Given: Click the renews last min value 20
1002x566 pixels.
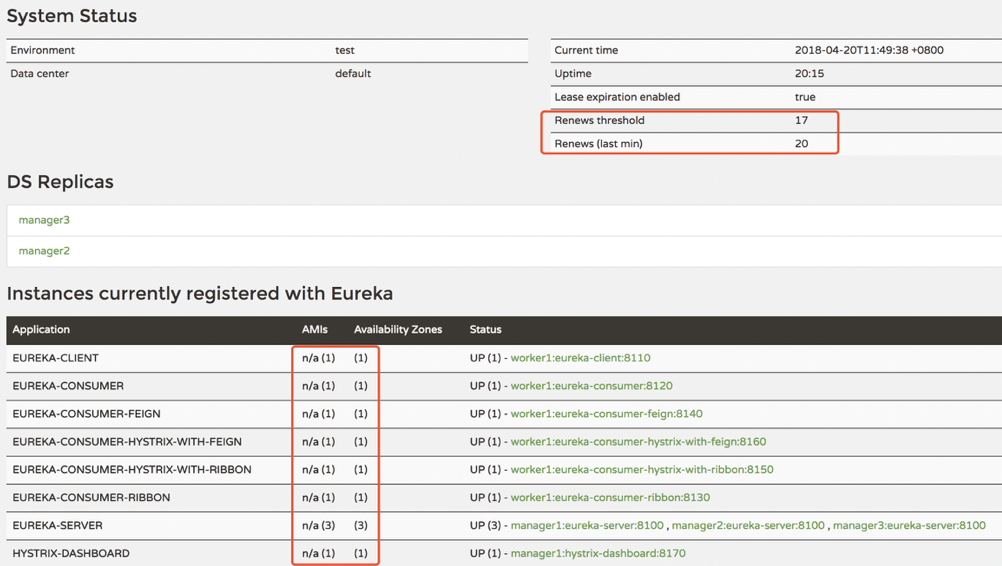Looking at the screenshot, I should (x=801, y=144).
